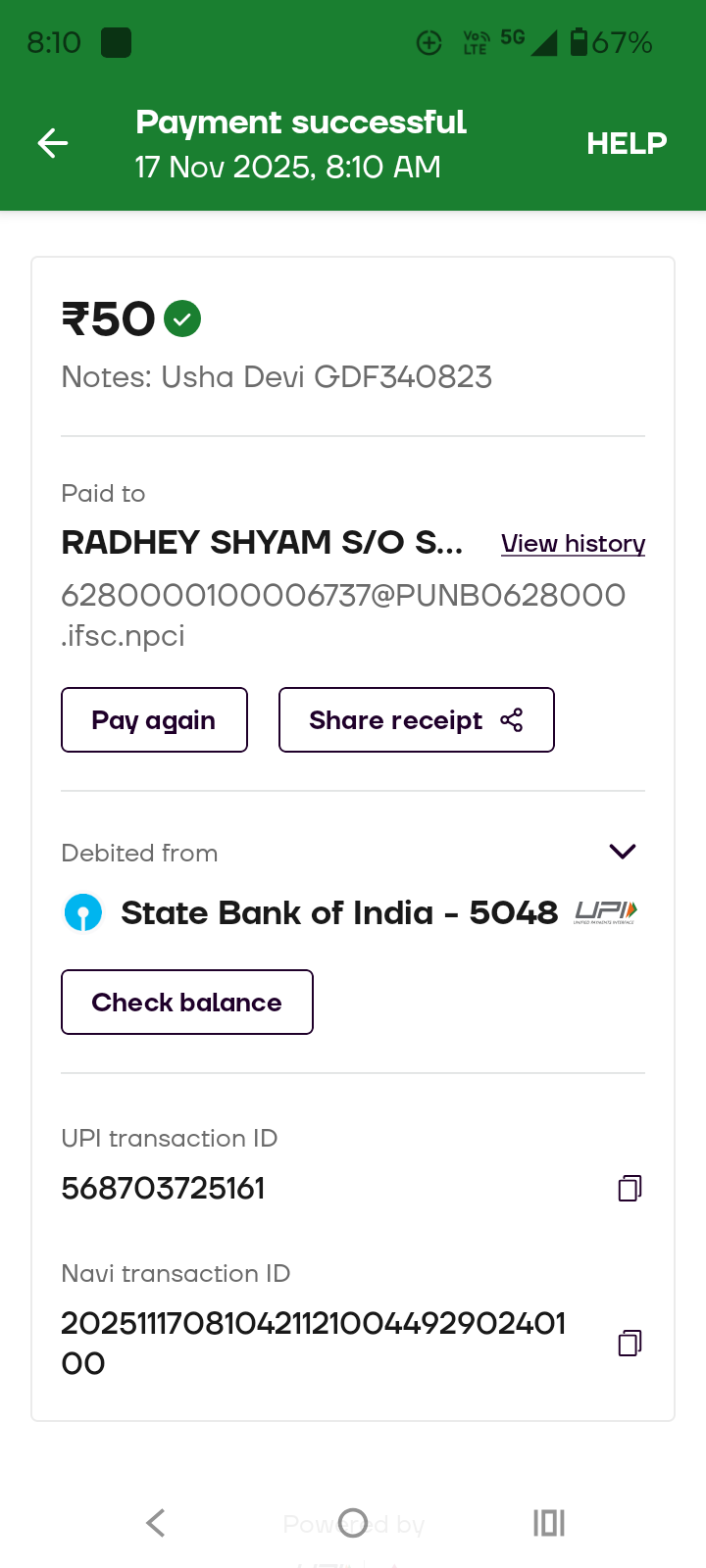Expand the Debited from section chevron
Screen dimensions: 706x1568
[623, 851]
